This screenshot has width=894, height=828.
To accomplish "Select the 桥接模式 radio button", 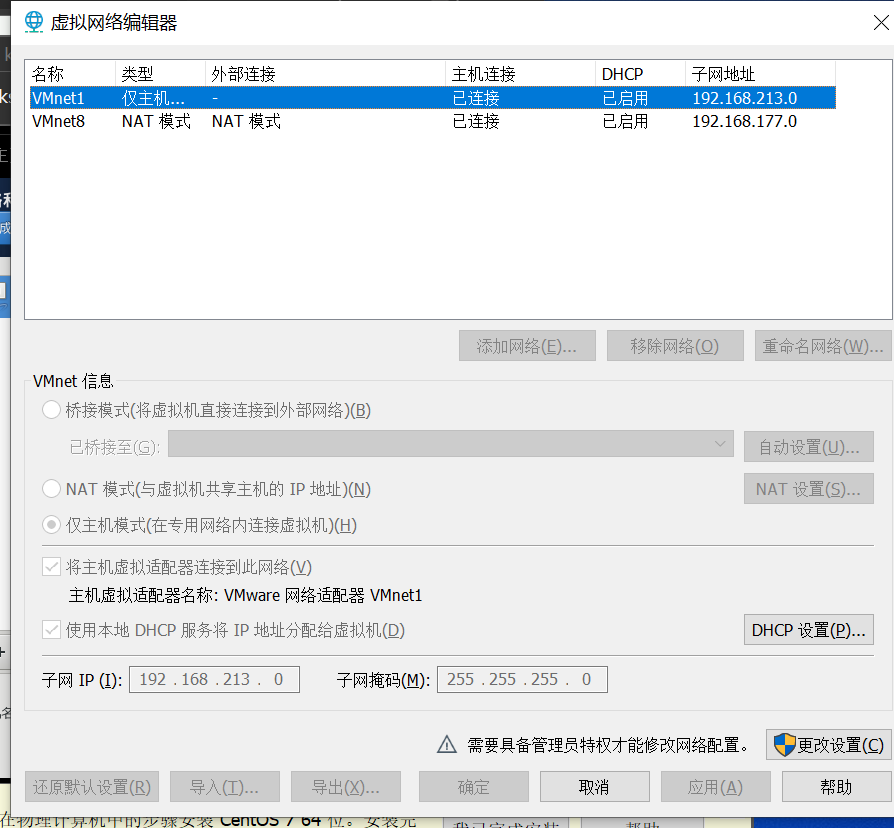I will coord(51,410).
